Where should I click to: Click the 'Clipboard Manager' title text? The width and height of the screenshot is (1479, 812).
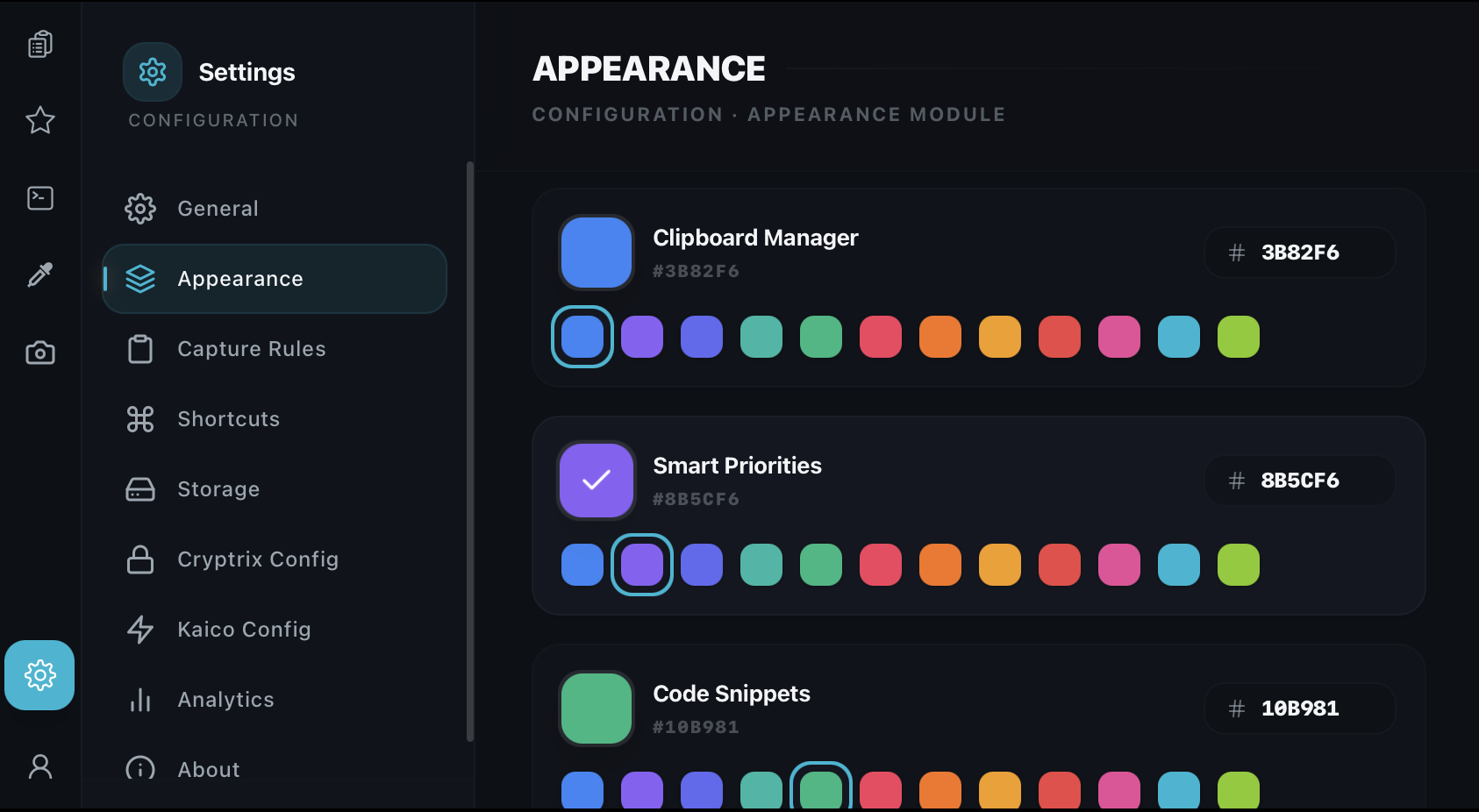pos(755,238)
